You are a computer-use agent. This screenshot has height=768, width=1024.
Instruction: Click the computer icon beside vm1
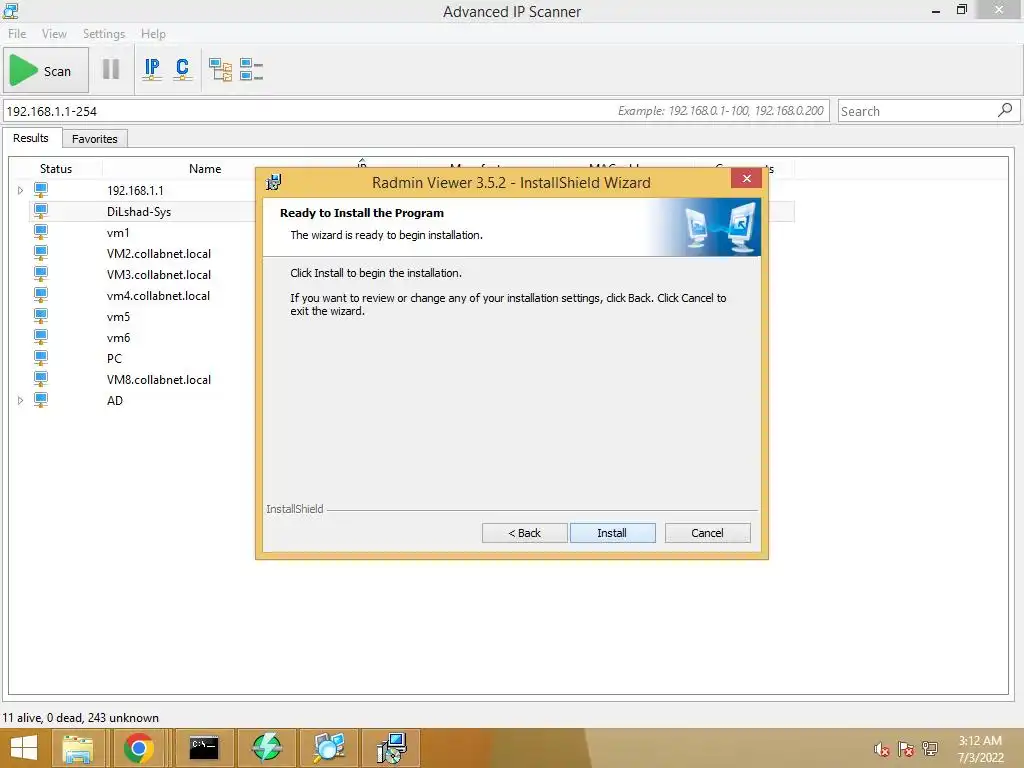point(41,232)
